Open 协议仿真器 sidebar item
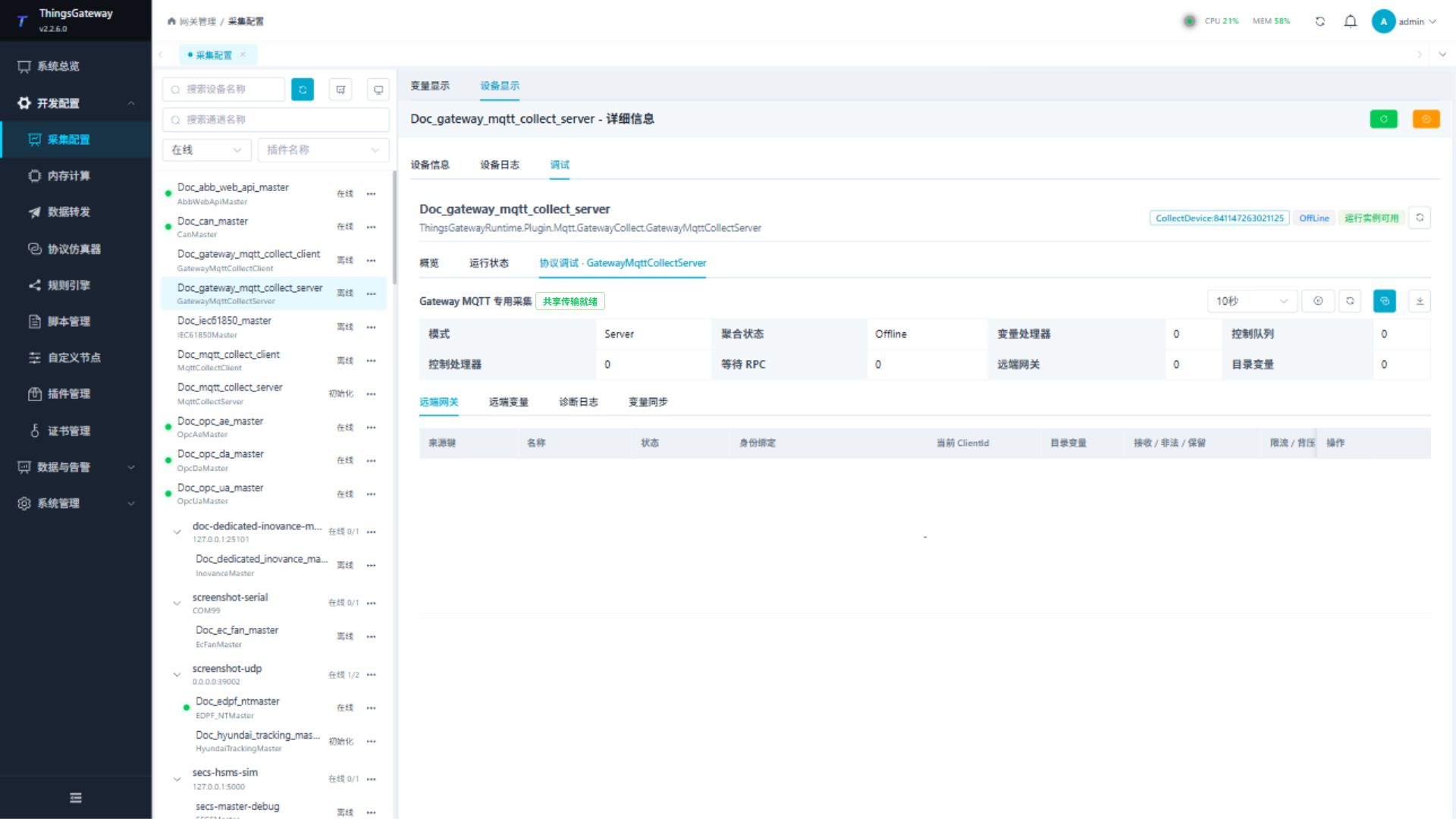The height and width of the screenshot is (819, 1456). click(x=76, y=249)
